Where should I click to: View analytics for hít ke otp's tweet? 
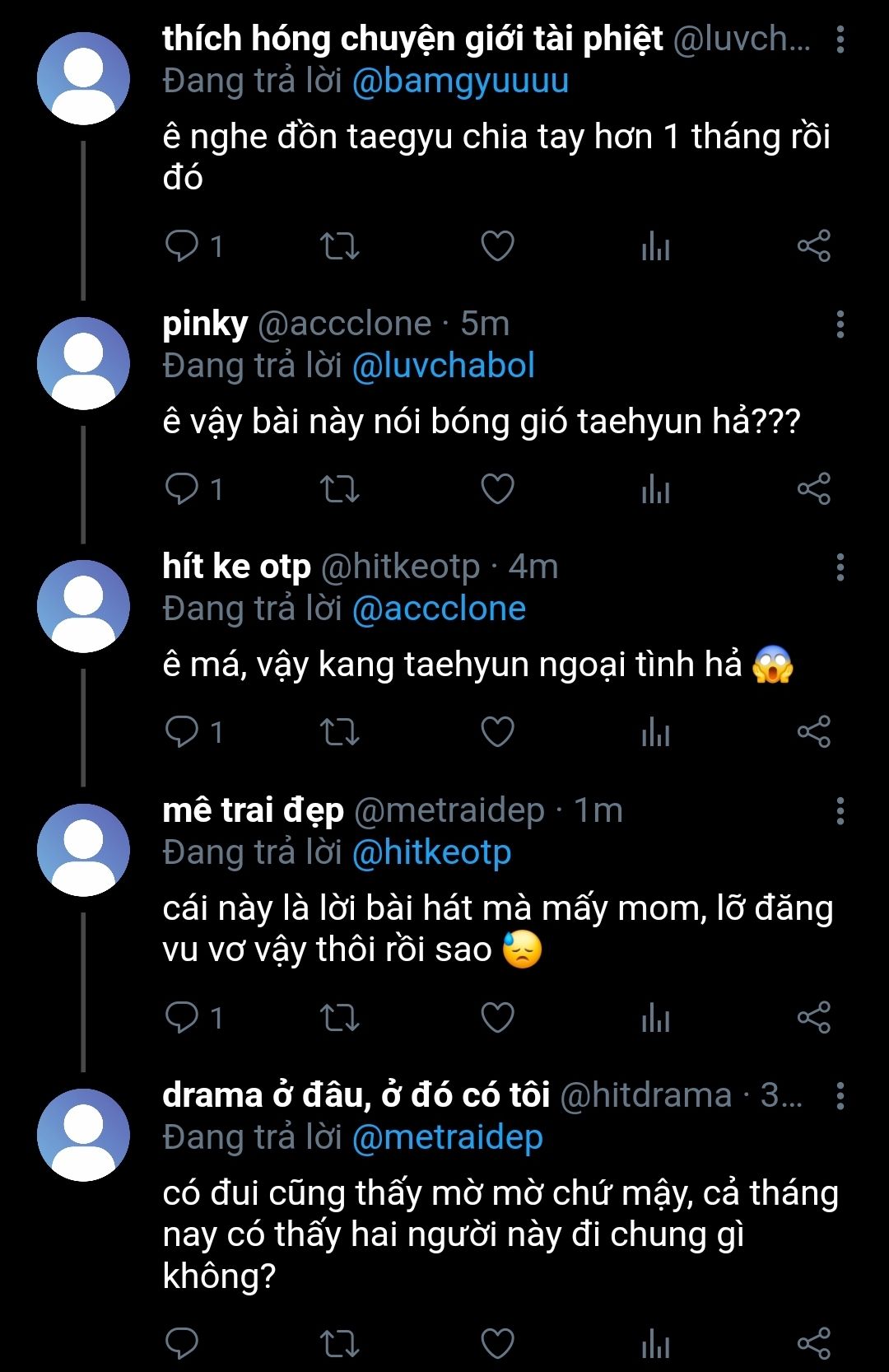click(655, 731)
